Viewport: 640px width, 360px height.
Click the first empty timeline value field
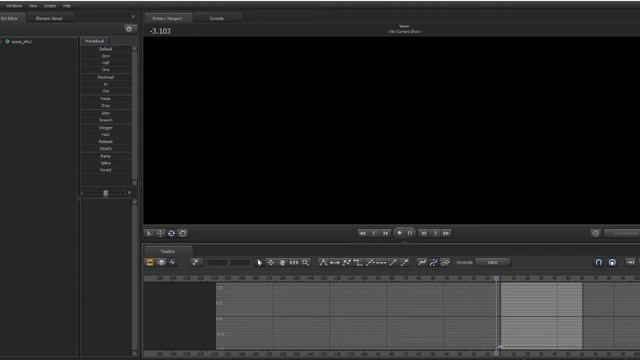coord(217,263)
